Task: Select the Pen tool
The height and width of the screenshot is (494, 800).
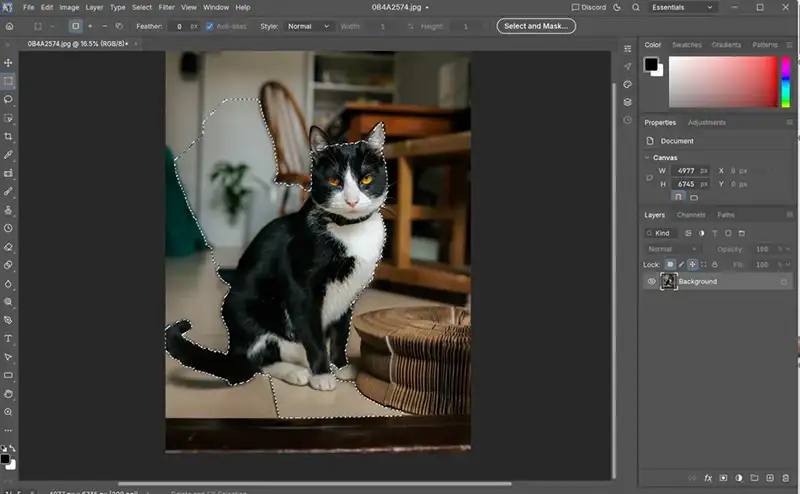Action: click(8, 320)
